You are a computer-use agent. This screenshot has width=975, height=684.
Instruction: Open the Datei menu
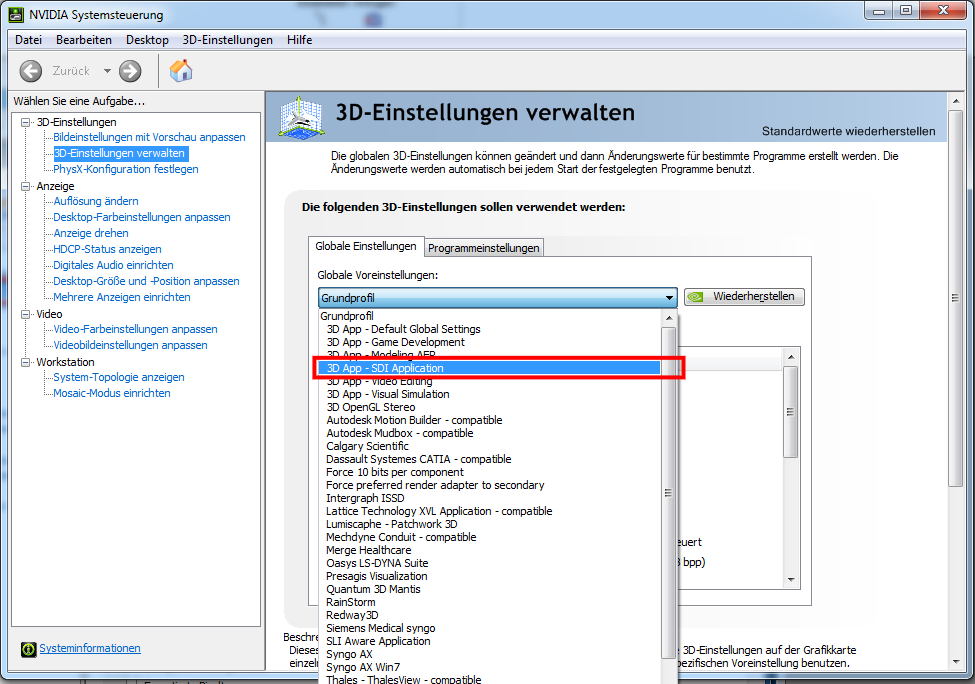pos(29,40)
